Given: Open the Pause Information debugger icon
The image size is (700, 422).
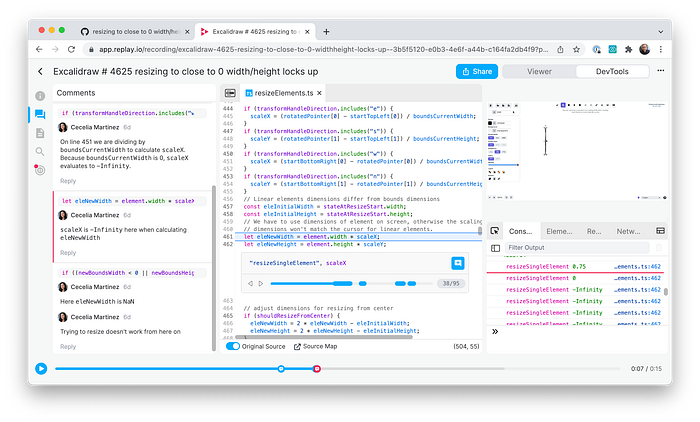Looking at the screenshot, I should [x=40, y=170].
